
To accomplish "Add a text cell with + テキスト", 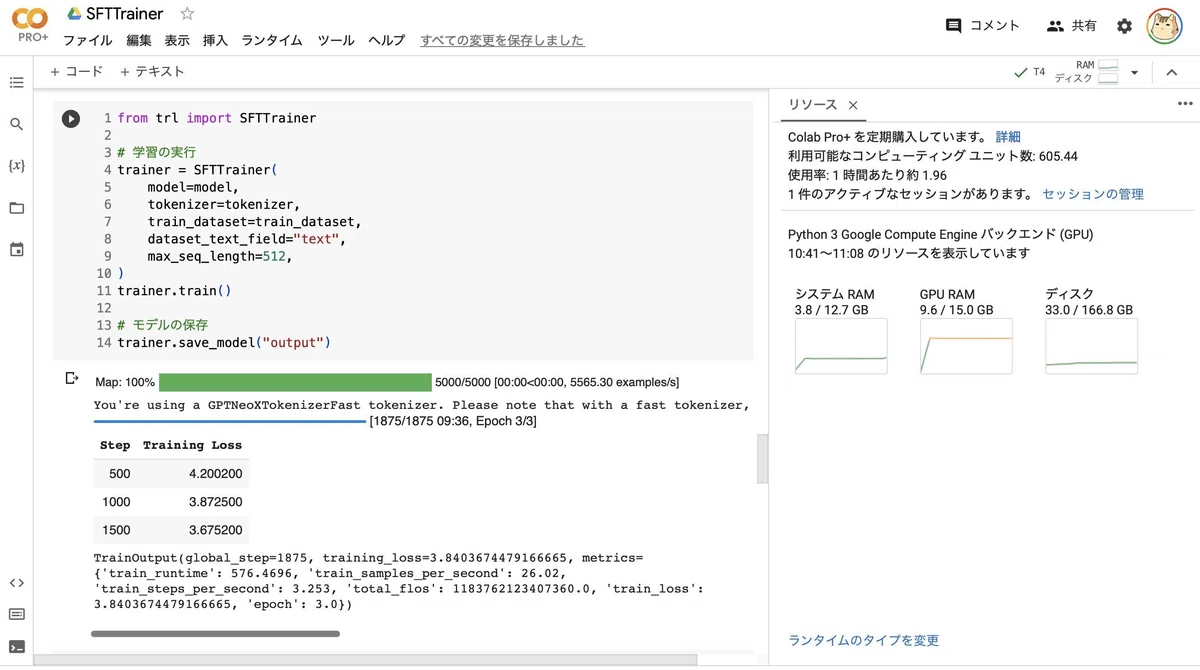I will [x=152, y=72].
